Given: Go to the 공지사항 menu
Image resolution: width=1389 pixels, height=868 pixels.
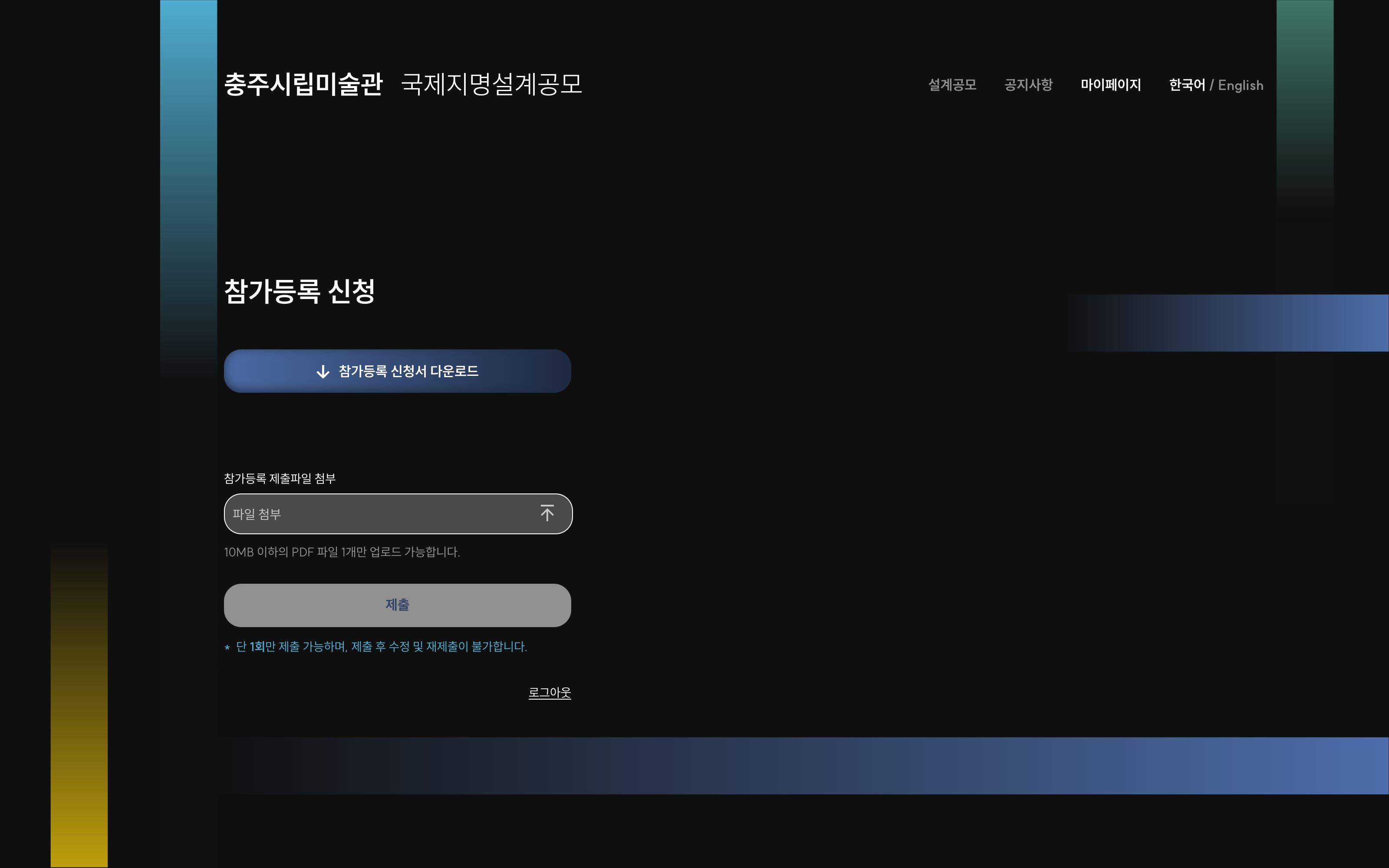Looking at the screenshot, I should point(1028,85).
